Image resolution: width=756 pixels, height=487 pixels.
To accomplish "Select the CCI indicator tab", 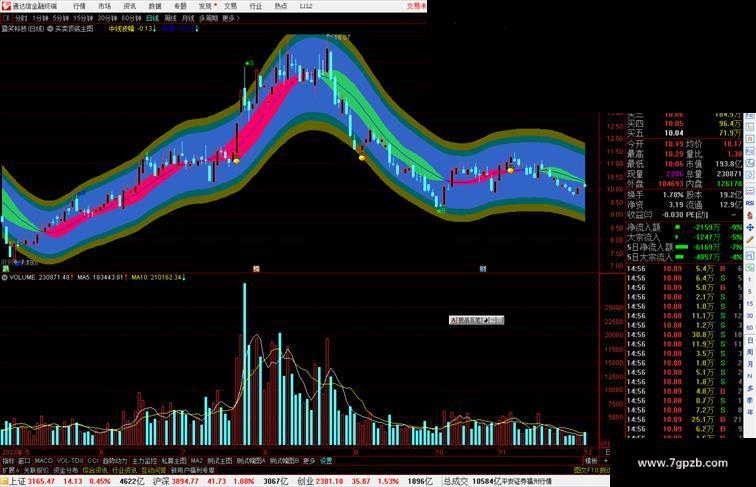I will [x=93, y=461].
